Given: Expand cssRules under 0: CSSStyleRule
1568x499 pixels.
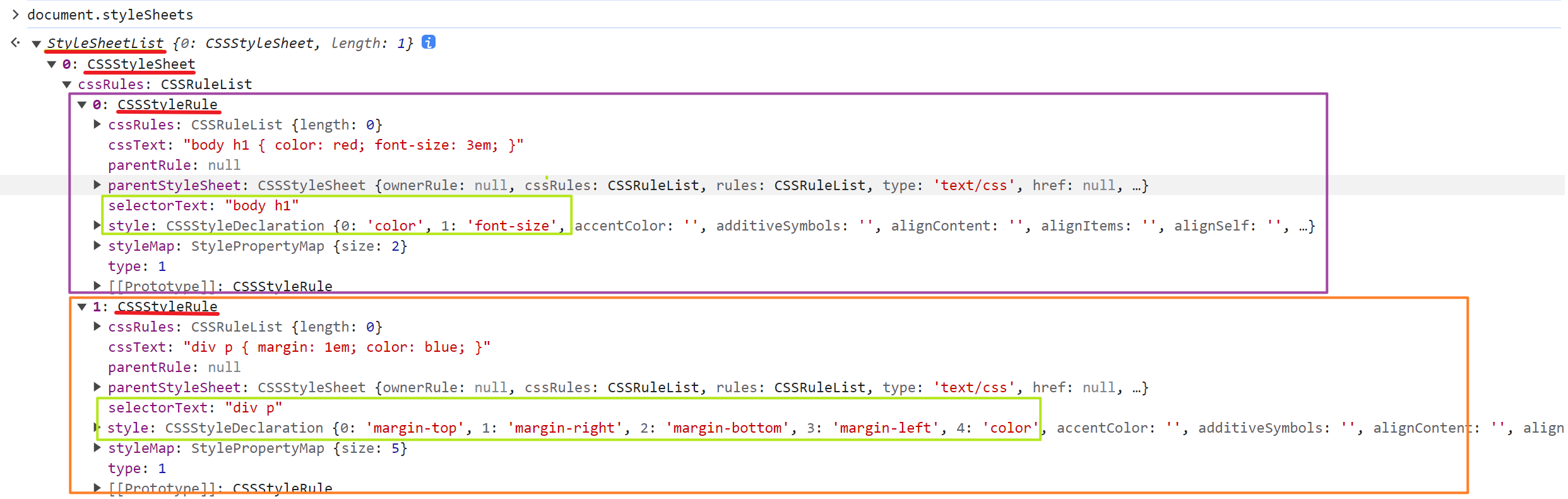Looking at the screenshot, I should pos(97,124).
